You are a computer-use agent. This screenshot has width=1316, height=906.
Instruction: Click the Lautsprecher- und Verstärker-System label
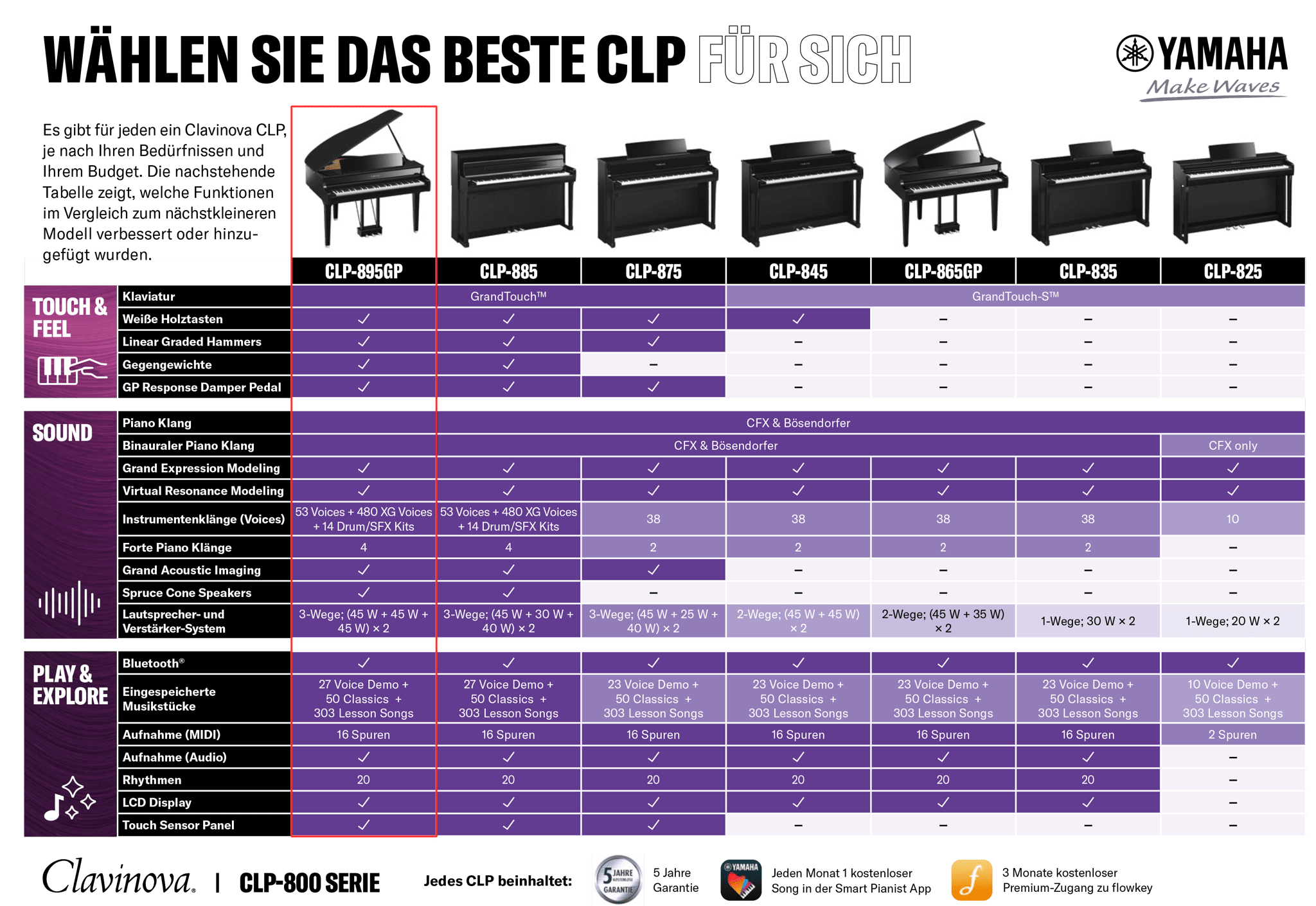pos(204,621)
